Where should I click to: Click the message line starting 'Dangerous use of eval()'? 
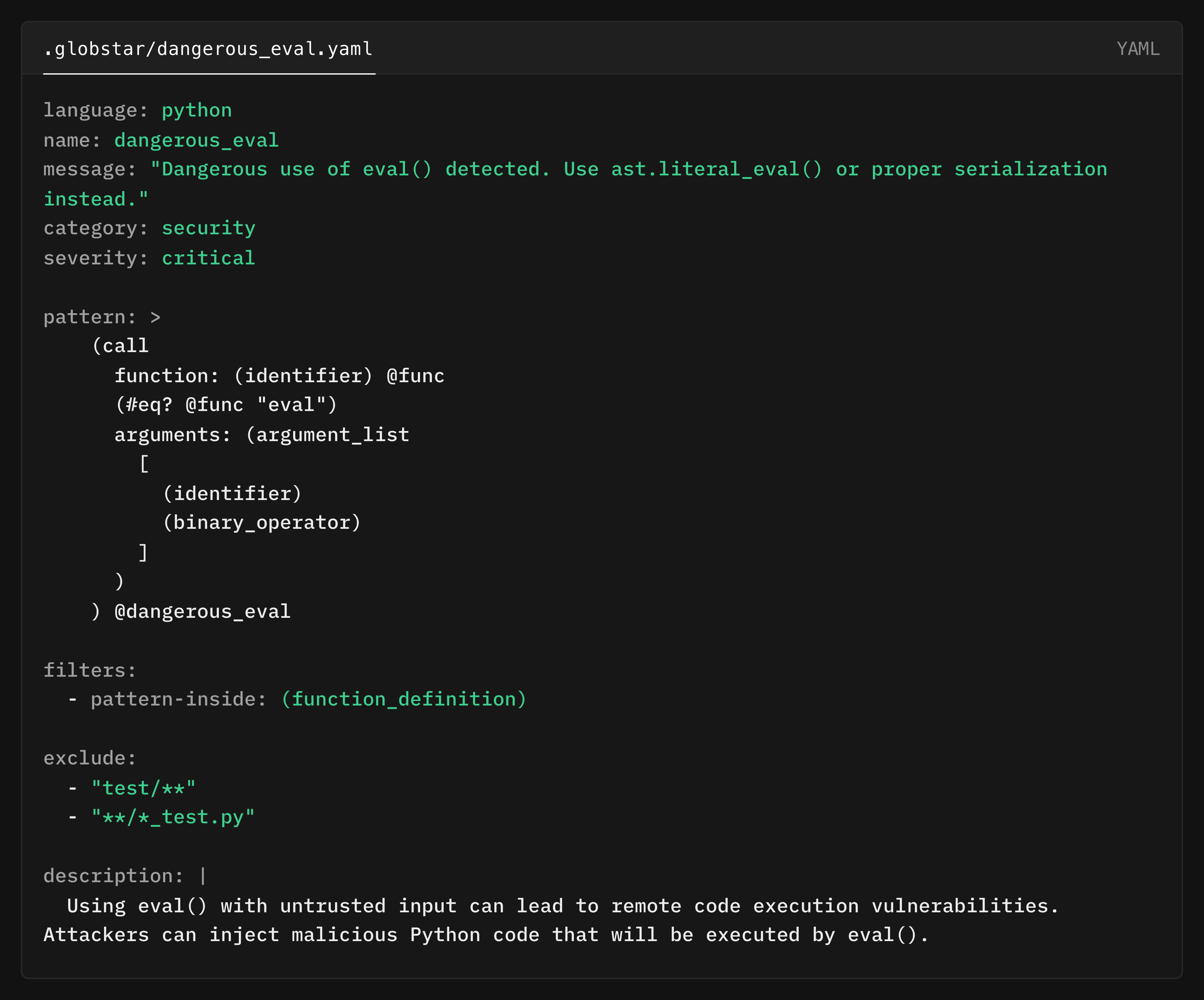575,169
